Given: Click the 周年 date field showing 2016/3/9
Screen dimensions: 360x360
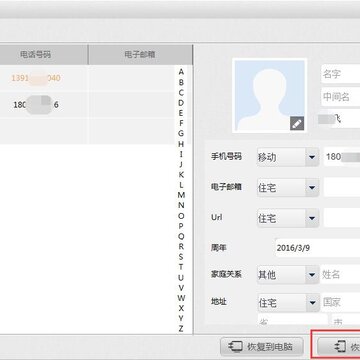Looking at the screenshot, I should click(x=318, y=248).
